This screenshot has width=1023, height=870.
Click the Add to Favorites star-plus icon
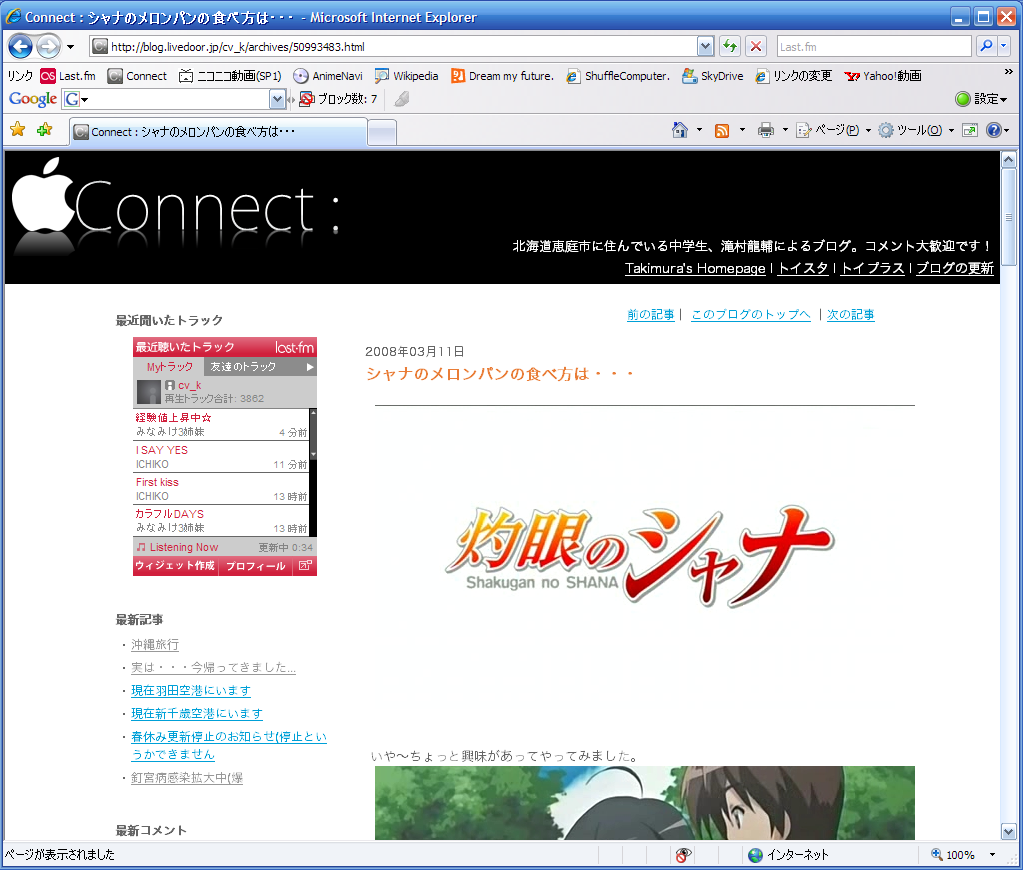44,129
